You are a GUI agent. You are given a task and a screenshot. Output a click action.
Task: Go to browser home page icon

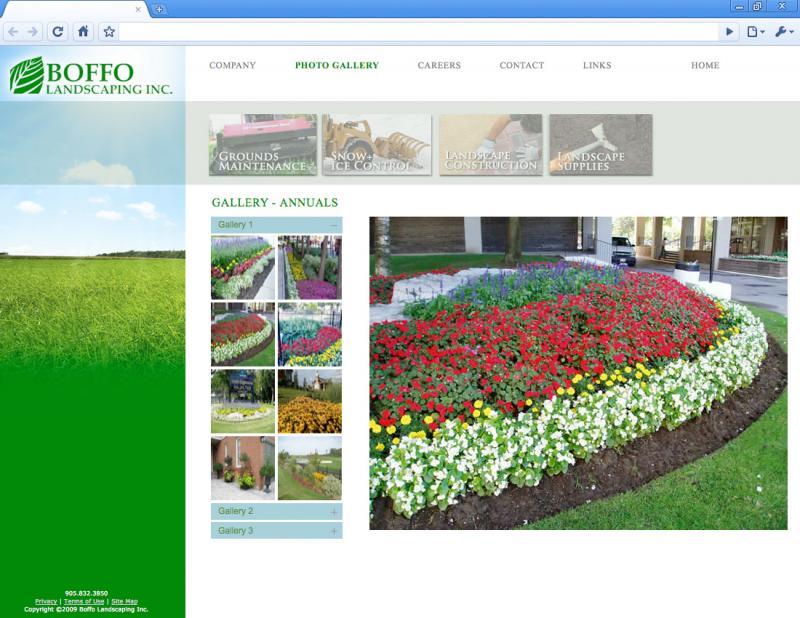coord(83,32)
